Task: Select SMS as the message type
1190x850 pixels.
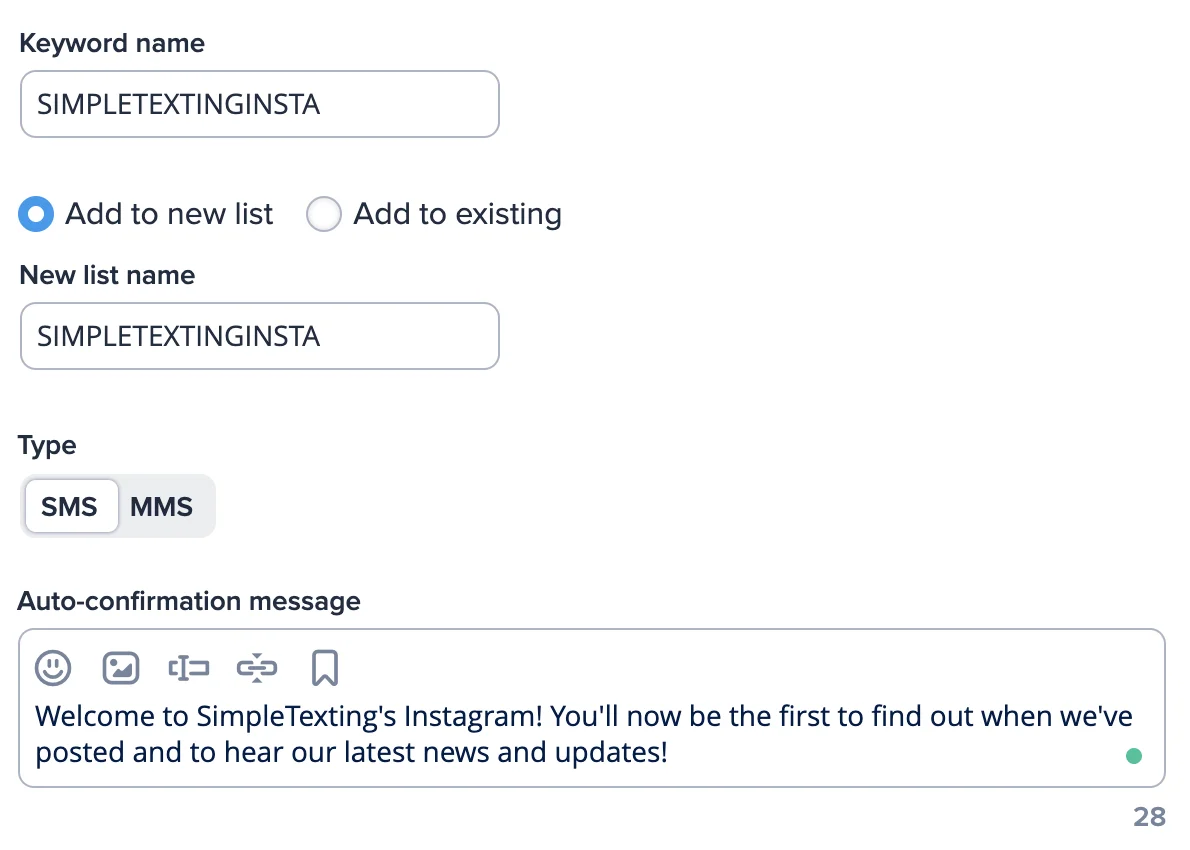Action: click(70, 506)
